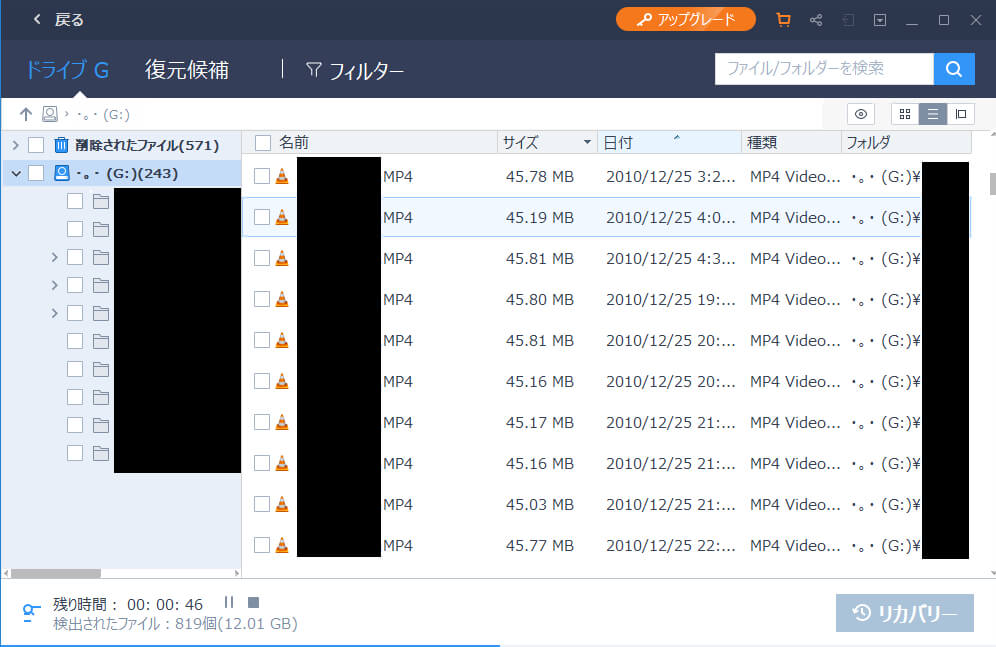The image size is (996, 647).
Task: Tick the select-all checkbox beside 名前
Action: coord(263,143)
